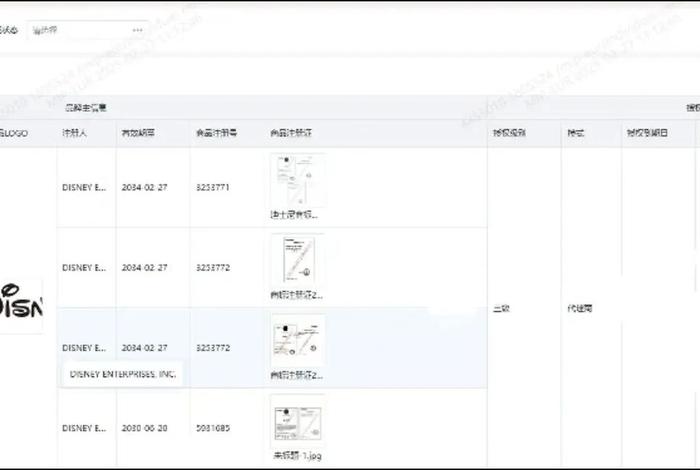Click the 注册人 column header
The height and width of the screenshot is (470, 700).
click(74, 133)
